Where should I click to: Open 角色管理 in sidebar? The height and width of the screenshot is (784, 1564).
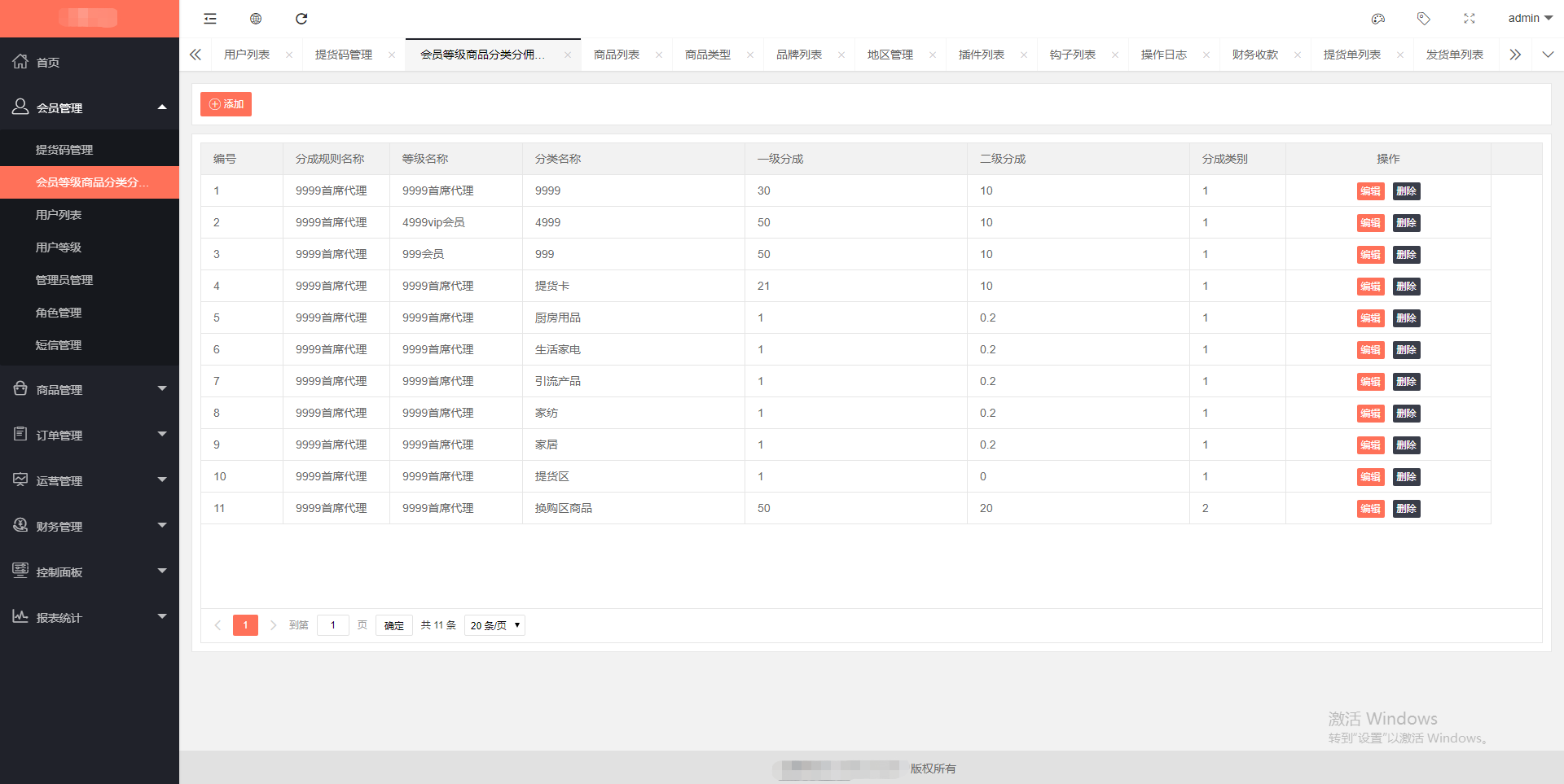(x=90, y=313)
